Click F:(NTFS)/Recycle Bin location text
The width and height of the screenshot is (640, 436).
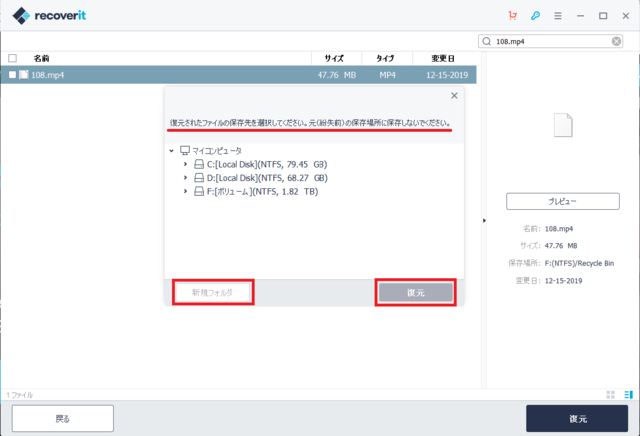click(x=579, y=263)
